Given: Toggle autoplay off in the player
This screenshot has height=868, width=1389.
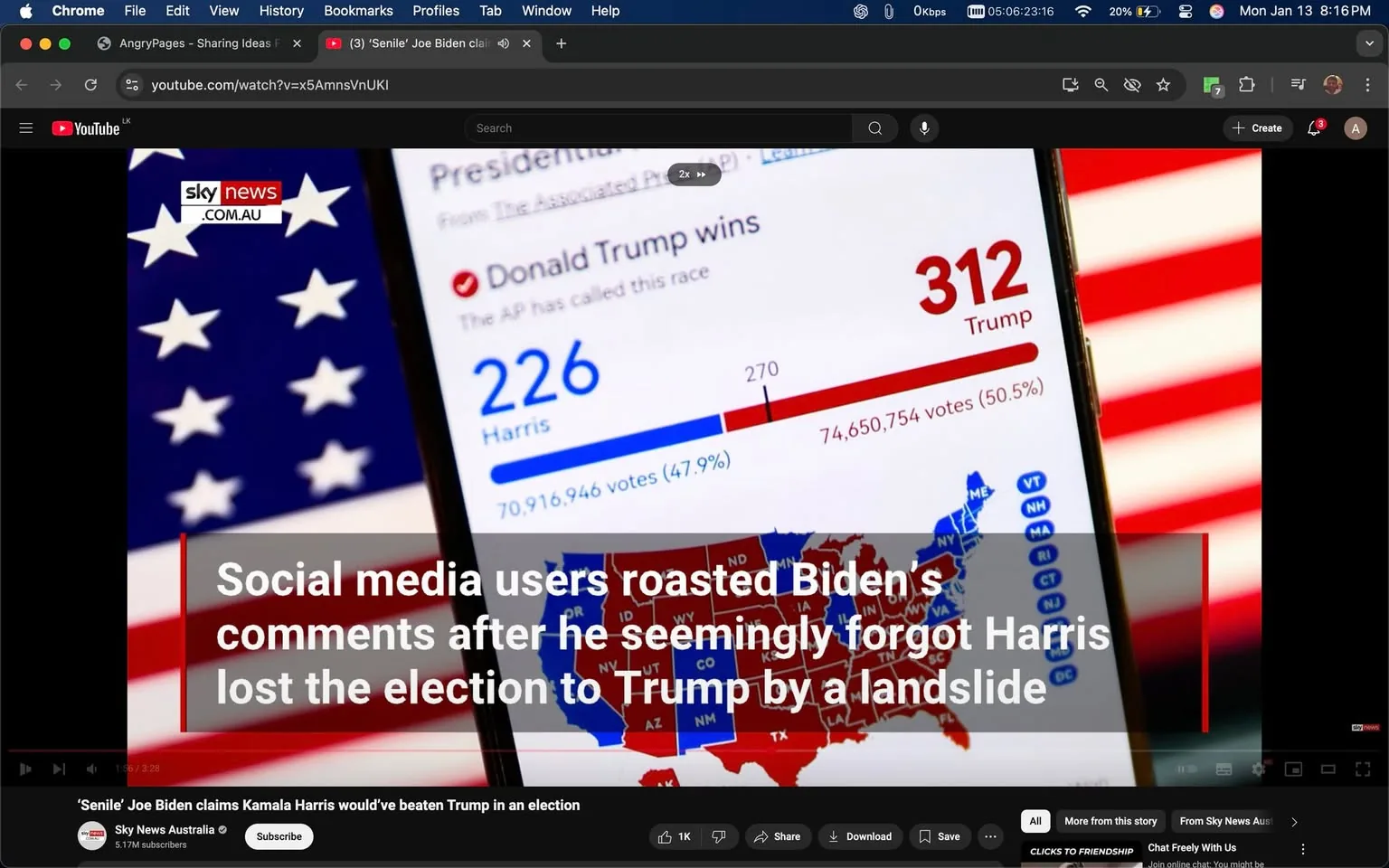Looking at the screenshot, I should click(1186, 769).
